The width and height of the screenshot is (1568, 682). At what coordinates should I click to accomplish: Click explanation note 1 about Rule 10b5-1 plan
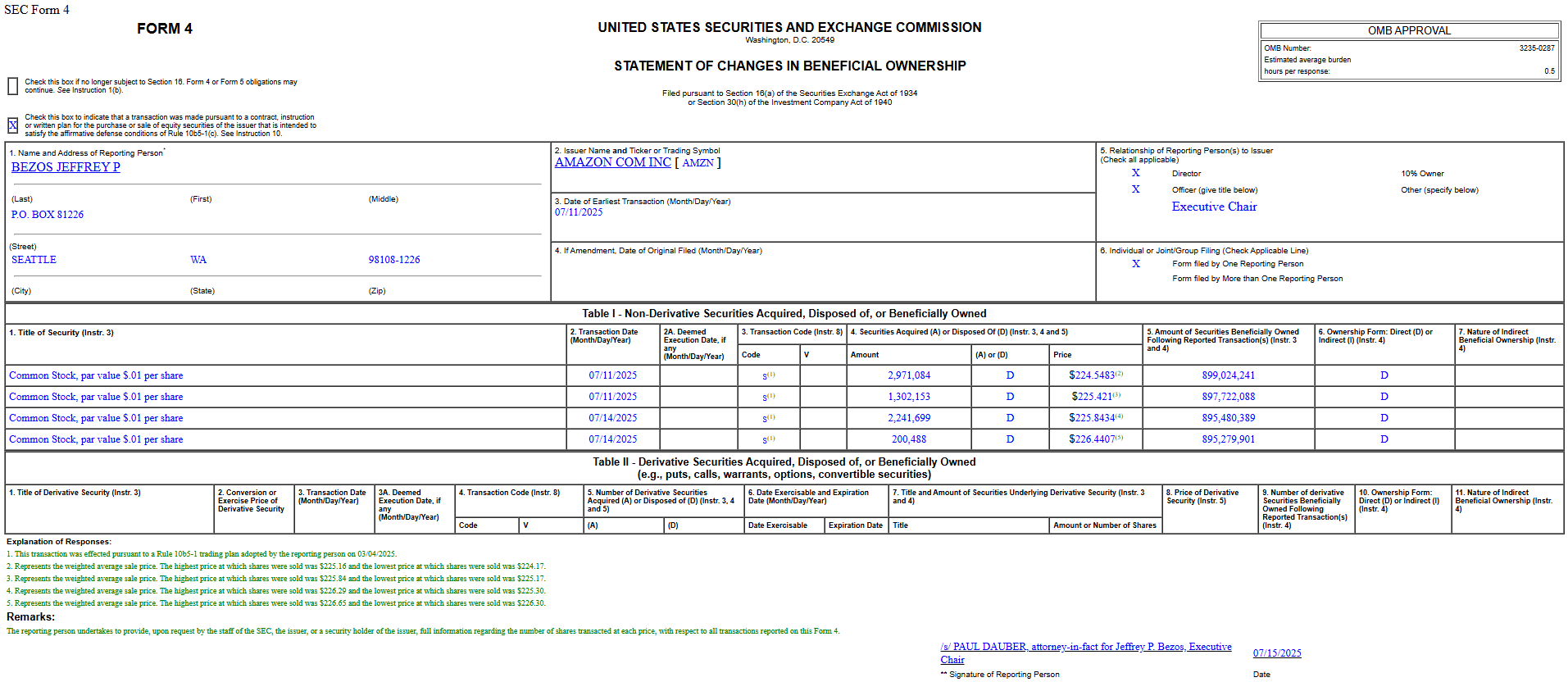point(202,554)
